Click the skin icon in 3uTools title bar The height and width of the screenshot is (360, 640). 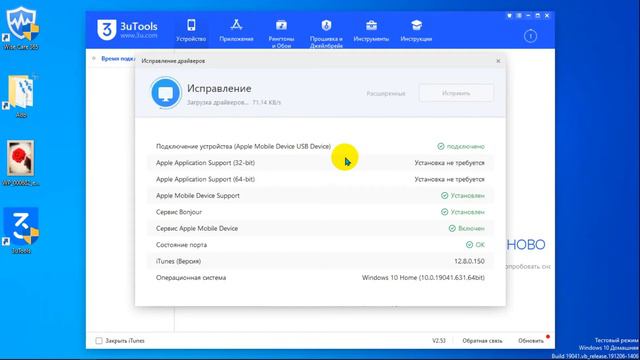tap(509, 16)
